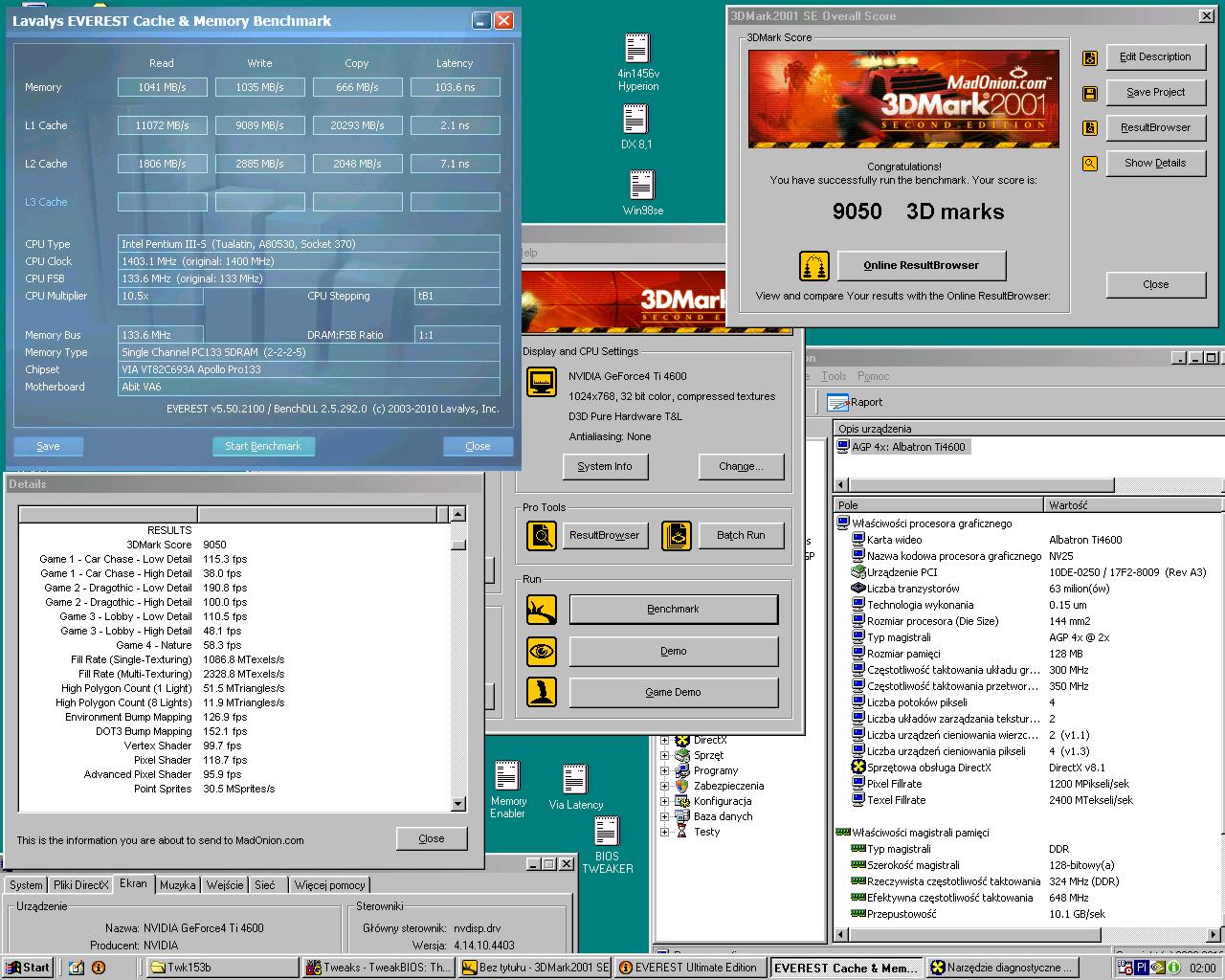Open the Pomoc menu in EVEREST
The height and width of the screenshot is (980, 1225).
[x=873, y=377]
